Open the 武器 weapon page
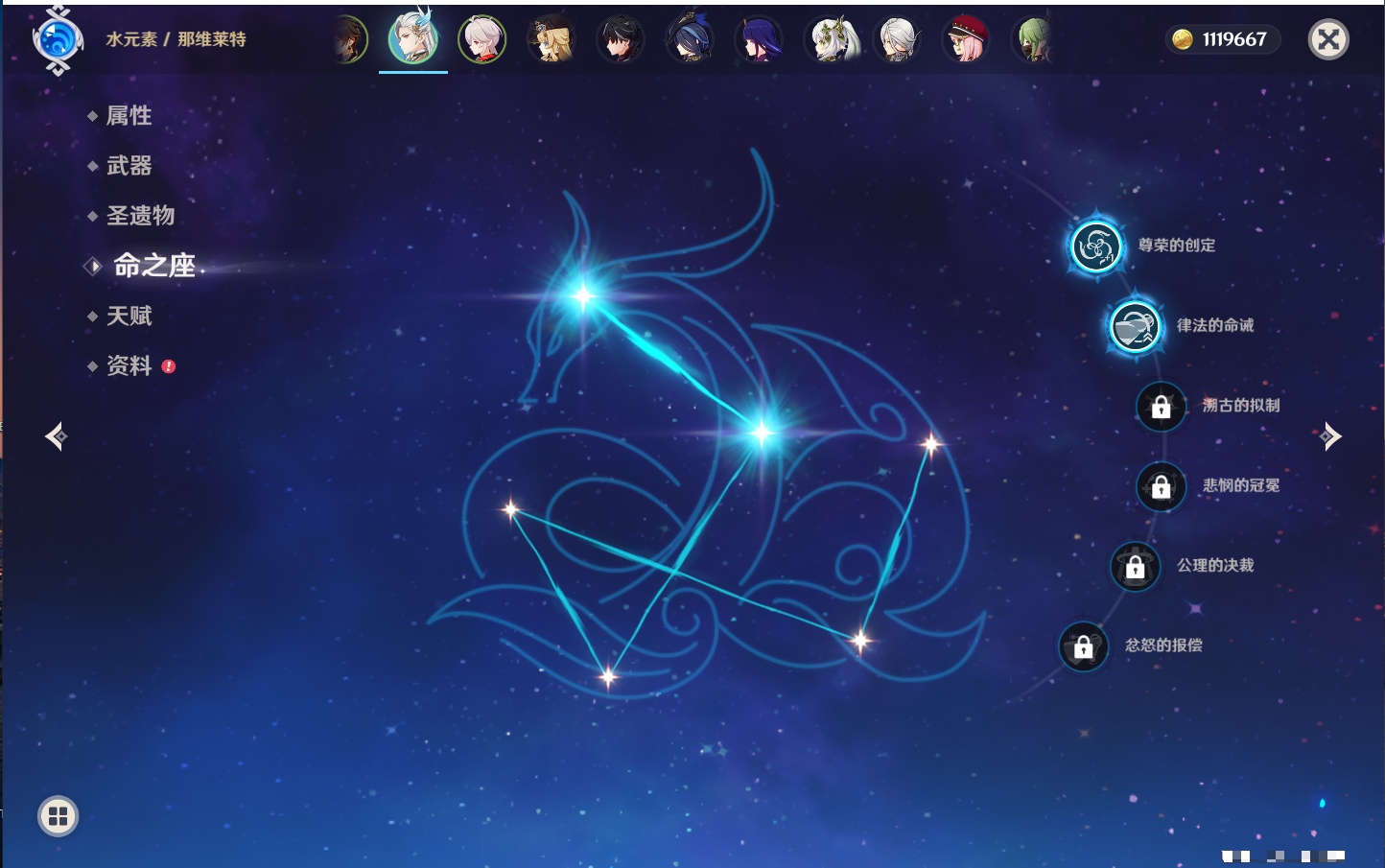 point(129,166)
